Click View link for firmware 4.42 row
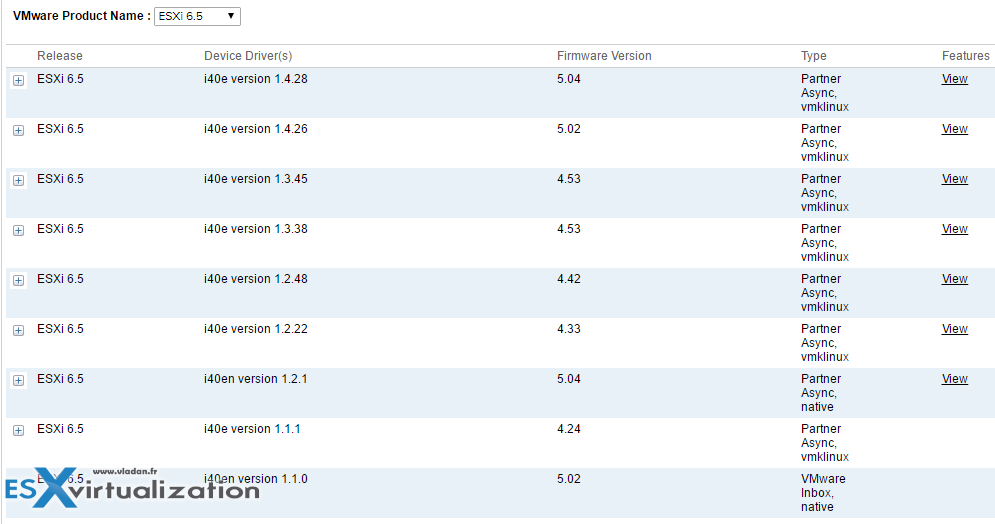 pos(954,279)
